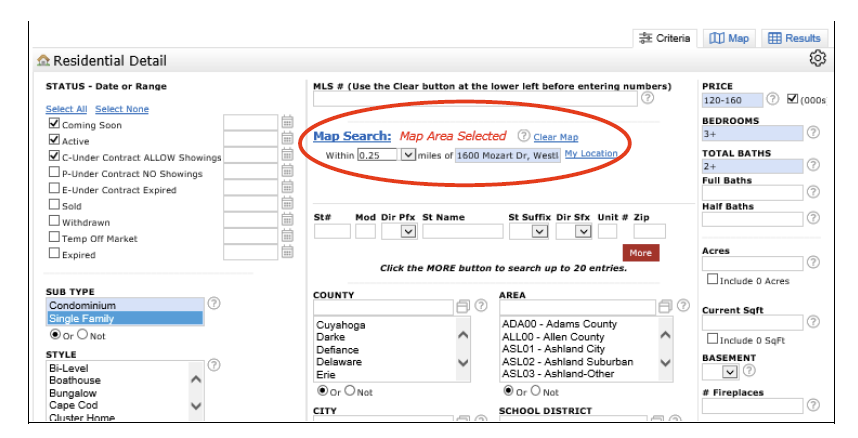Click help icon next to Price field

click(x=772, y=99)
